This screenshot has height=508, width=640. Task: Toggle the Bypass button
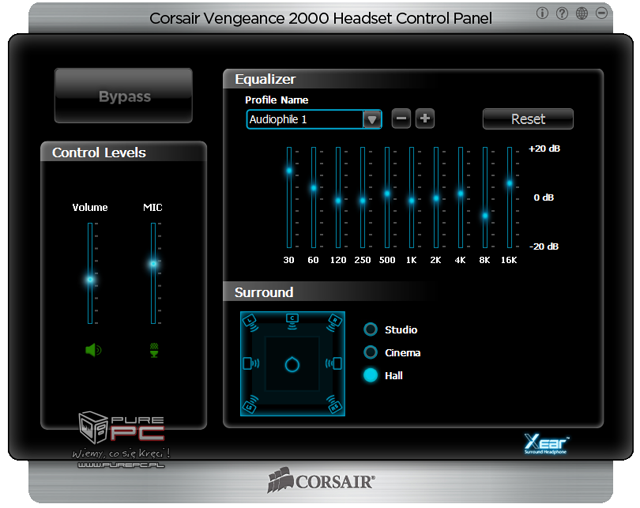click(x=124, y=96)
